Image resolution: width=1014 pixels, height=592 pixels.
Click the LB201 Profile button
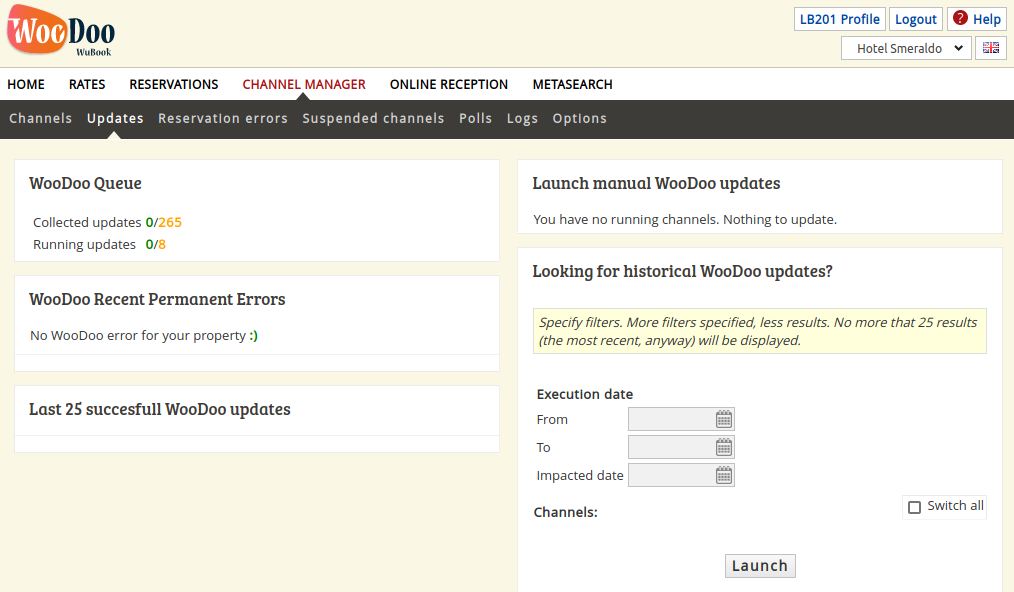[x=839, y=19]
